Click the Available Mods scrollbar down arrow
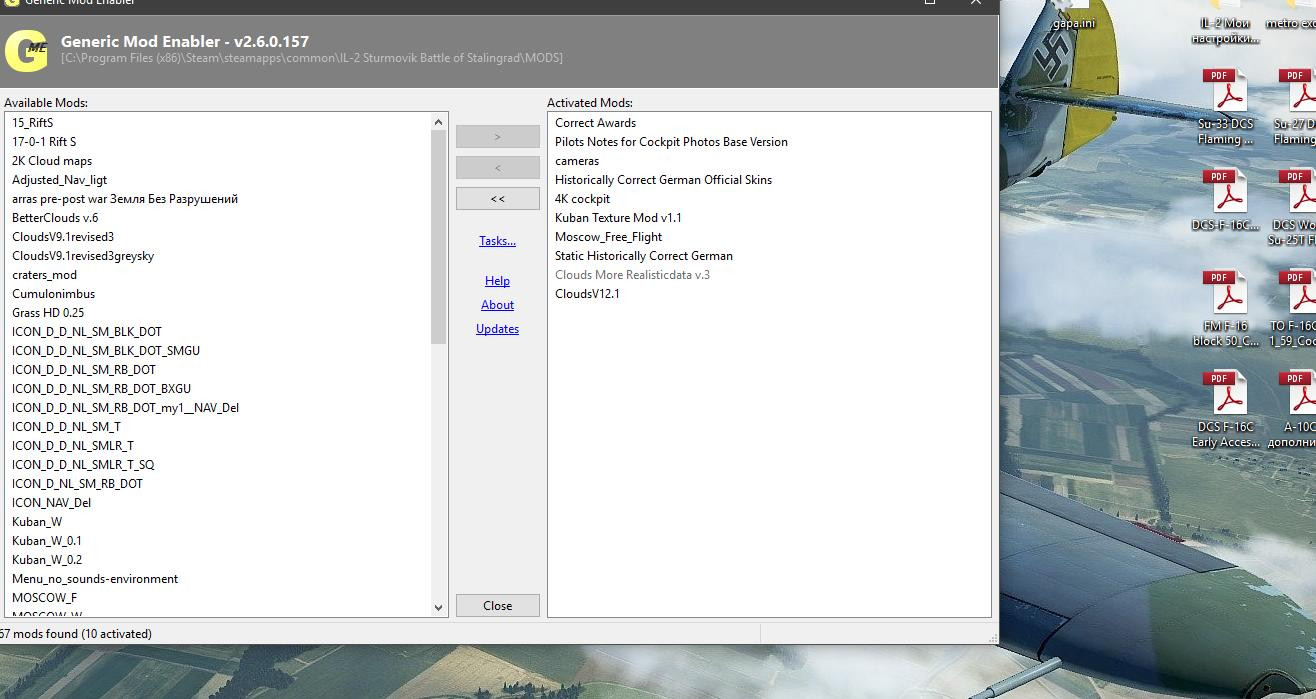The width and height of the screenshot is (1316, 699). pyautogui.click(x=438, y=607)
